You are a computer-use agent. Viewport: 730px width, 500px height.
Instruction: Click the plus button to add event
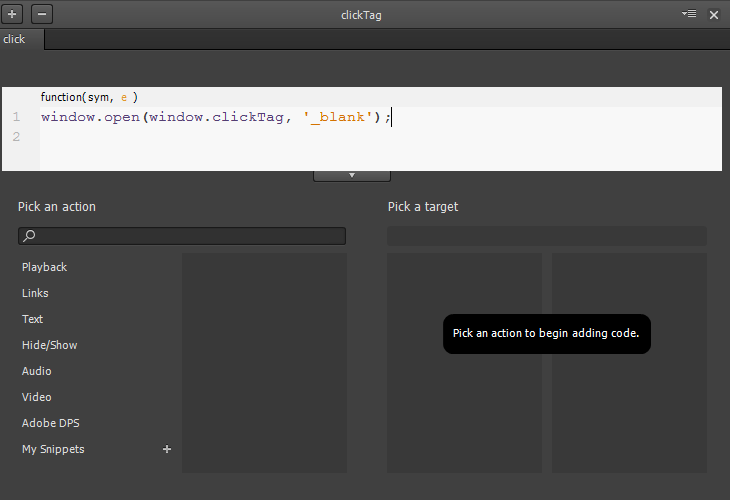12,14
